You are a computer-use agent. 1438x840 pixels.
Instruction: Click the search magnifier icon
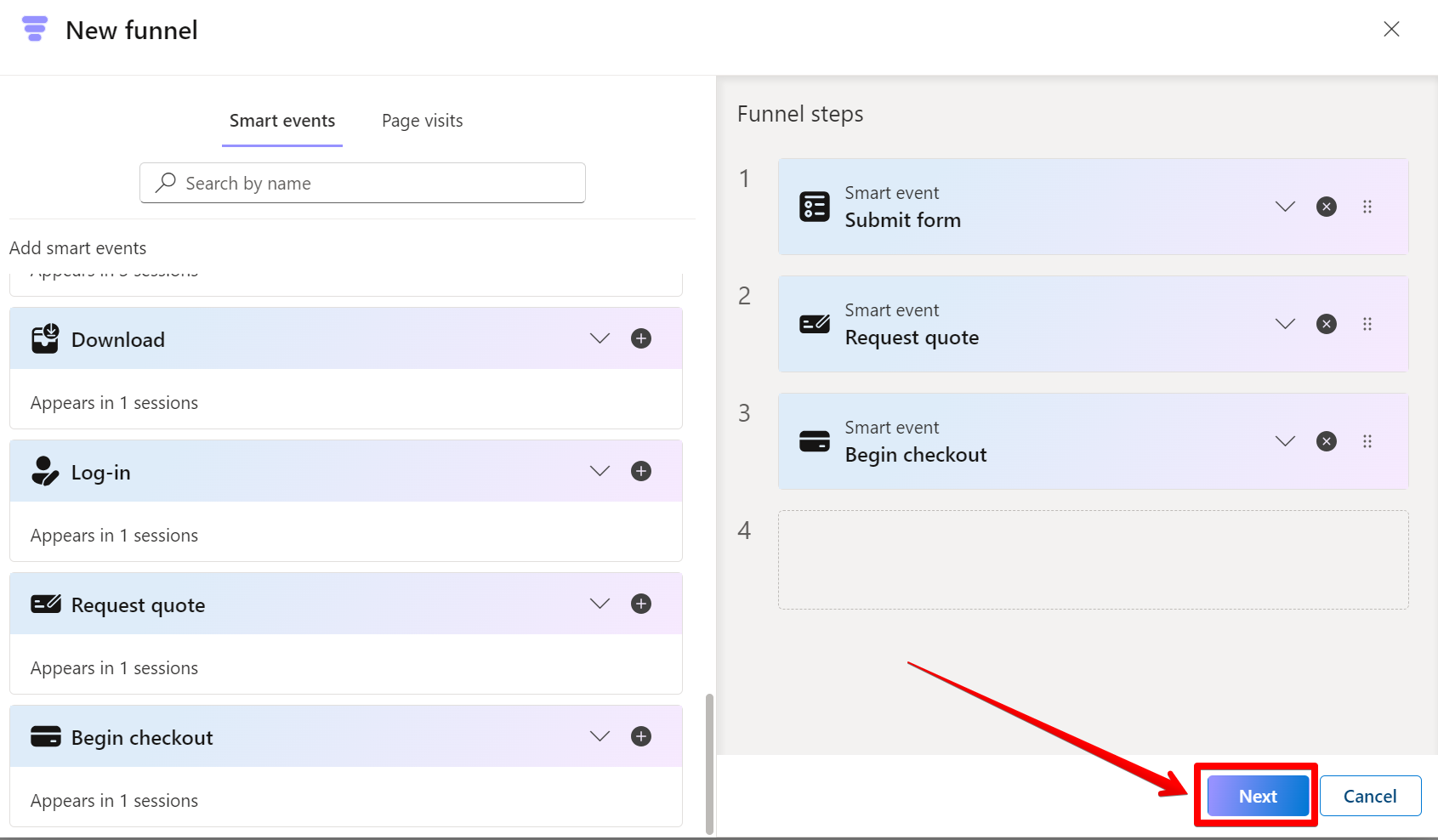165,183
